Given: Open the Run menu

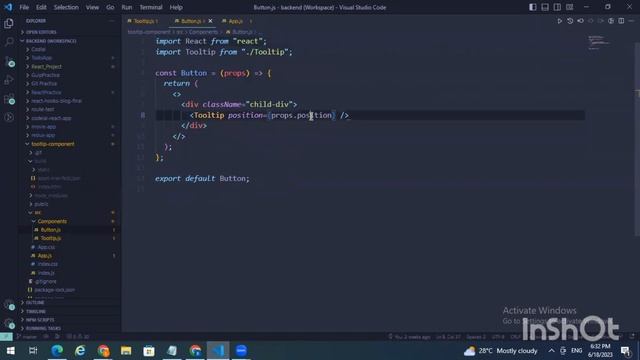Looking at the screenshot, I should tap(127, 7).
